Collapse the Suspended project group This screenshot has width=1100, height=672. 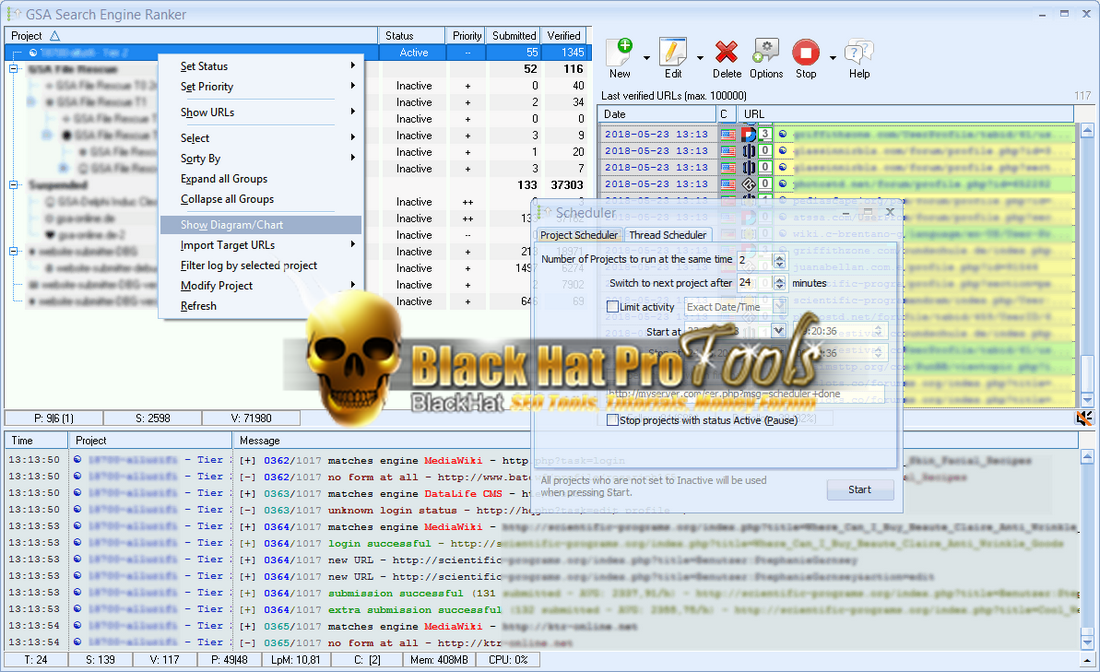tap(13, 184)
